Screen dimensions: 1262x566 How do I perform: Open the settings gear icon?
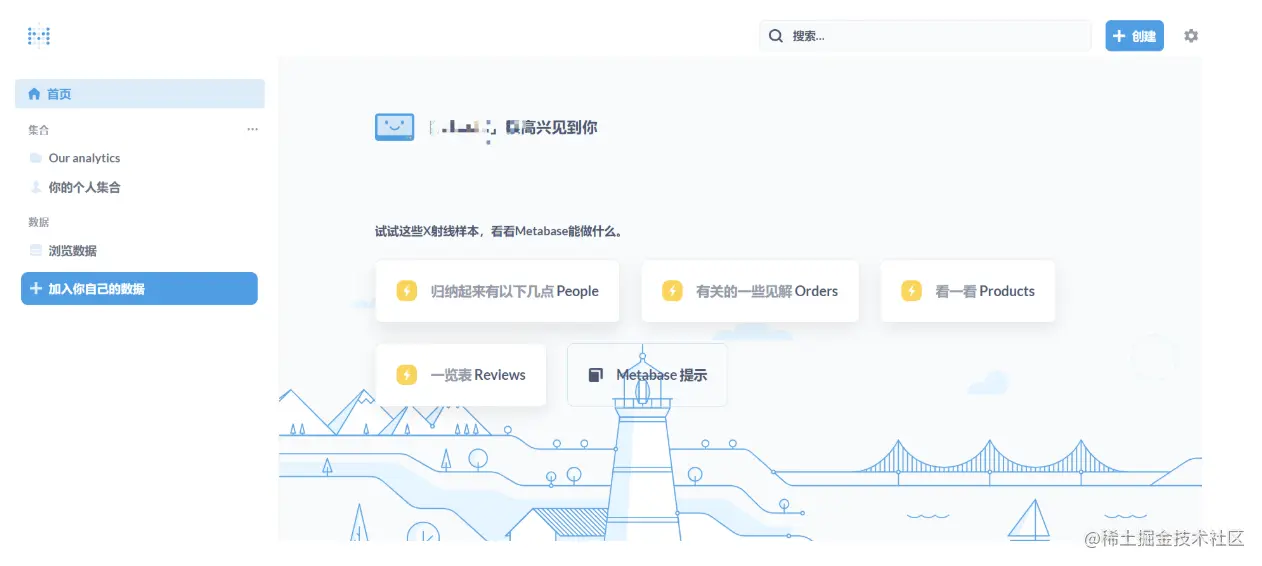tap(1191, 36)
